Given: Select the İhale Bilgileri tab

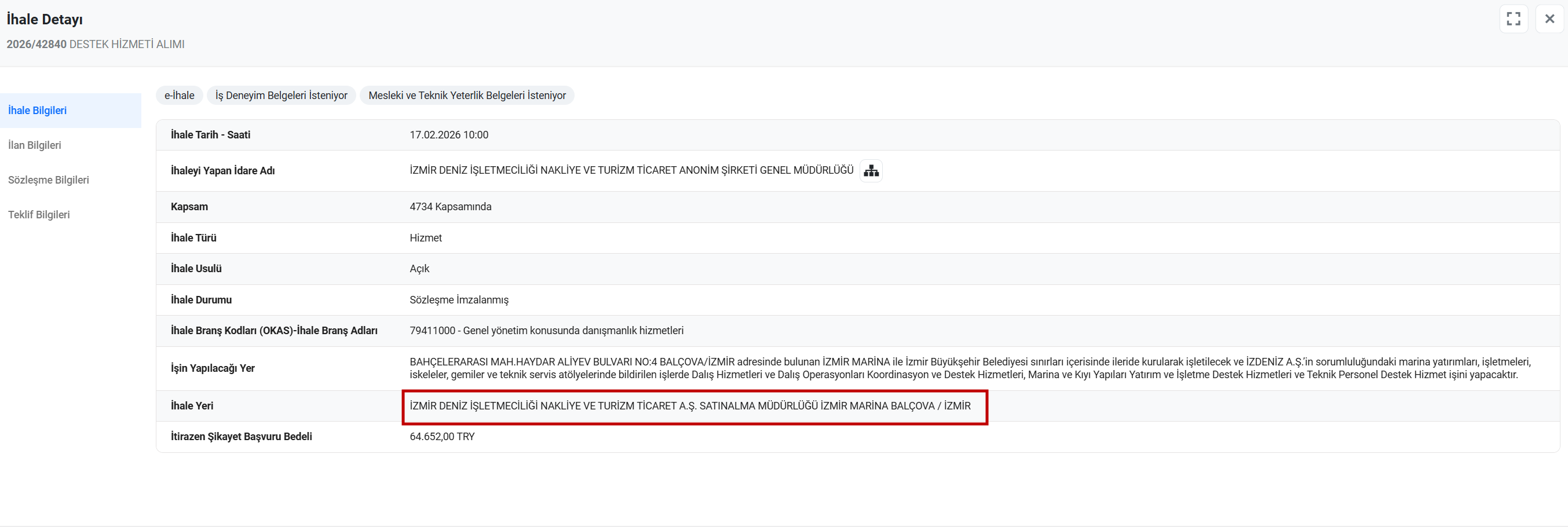Looking at the screenshot, I should click(x=38, y=110).
